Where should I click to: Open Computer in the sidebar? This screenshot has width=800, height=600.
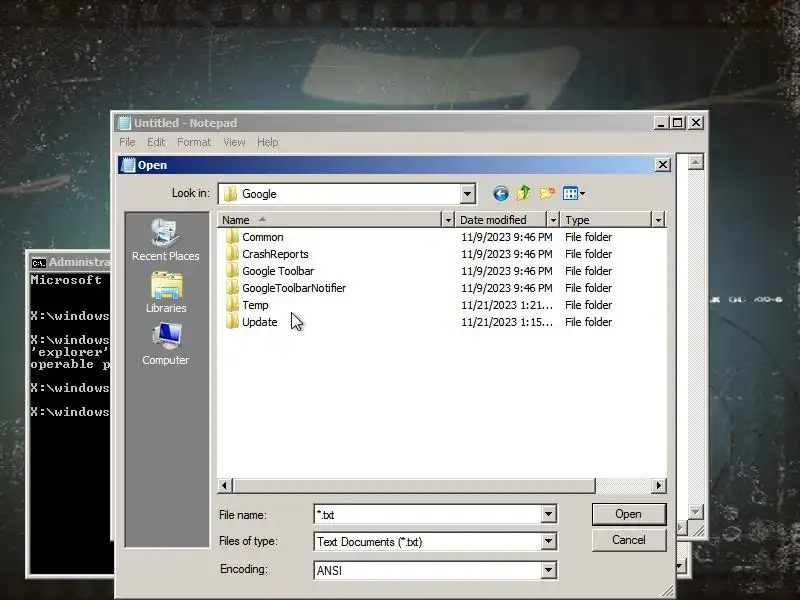tap(165, 344)
